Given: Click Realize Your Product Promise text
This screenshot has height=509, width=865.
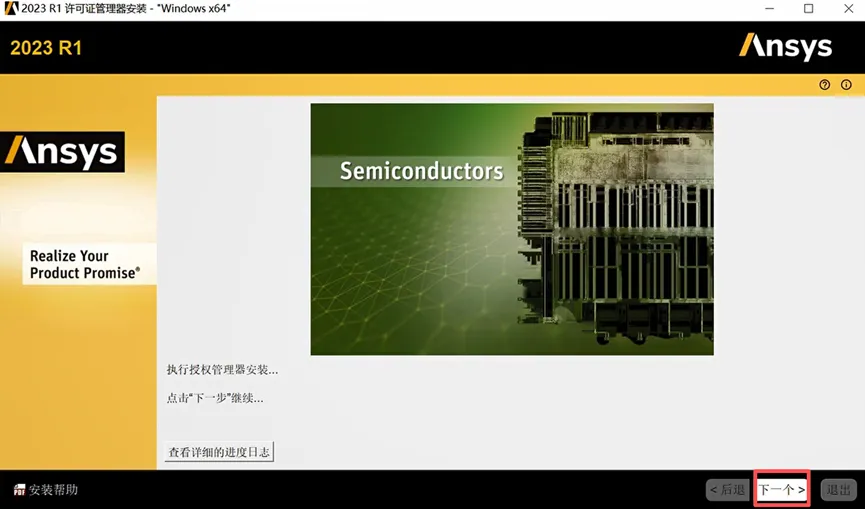Looking at the screenshot, I should click(85, 264).
